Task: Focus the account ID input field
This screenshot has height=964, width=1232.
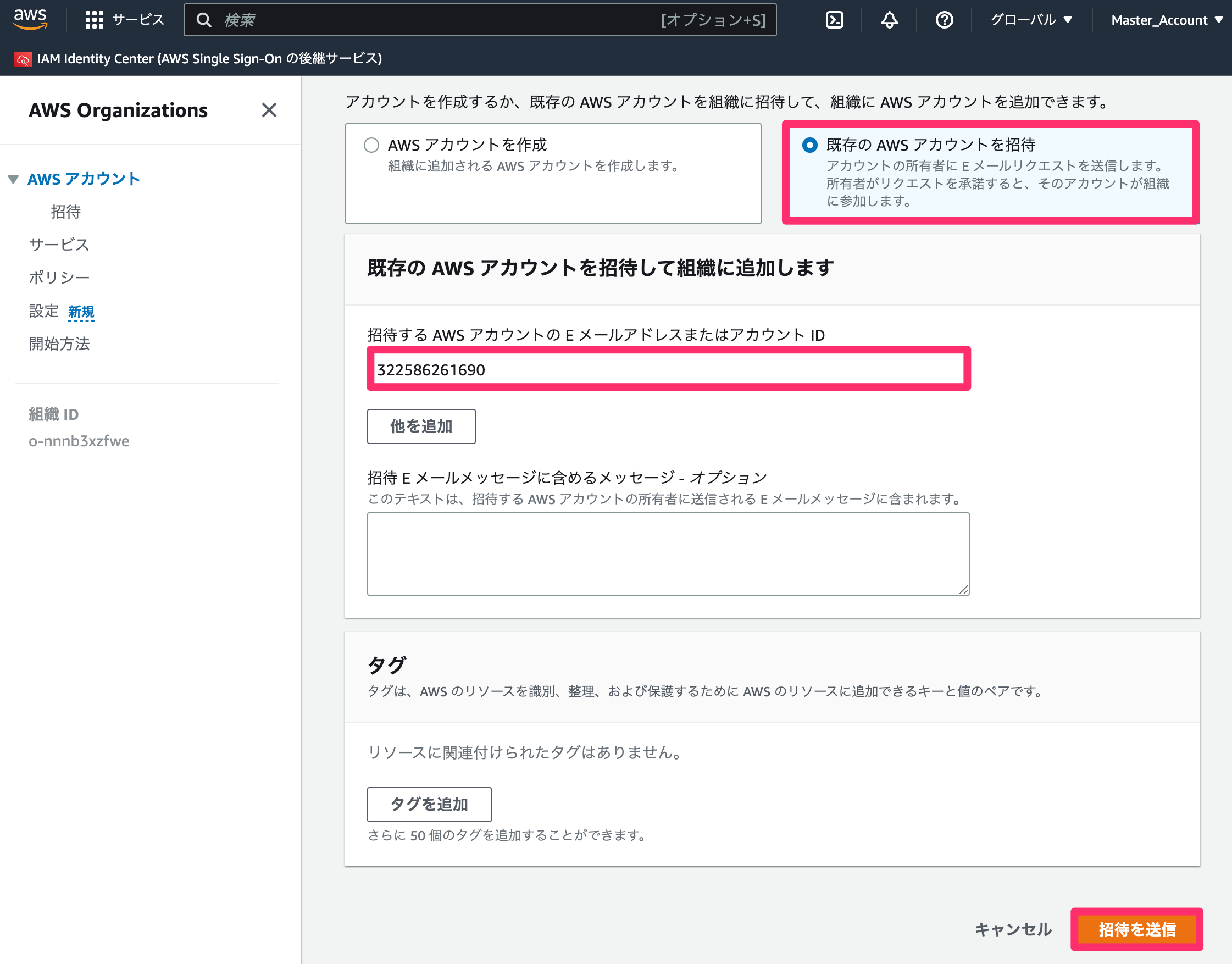Action: pos(669,369)
